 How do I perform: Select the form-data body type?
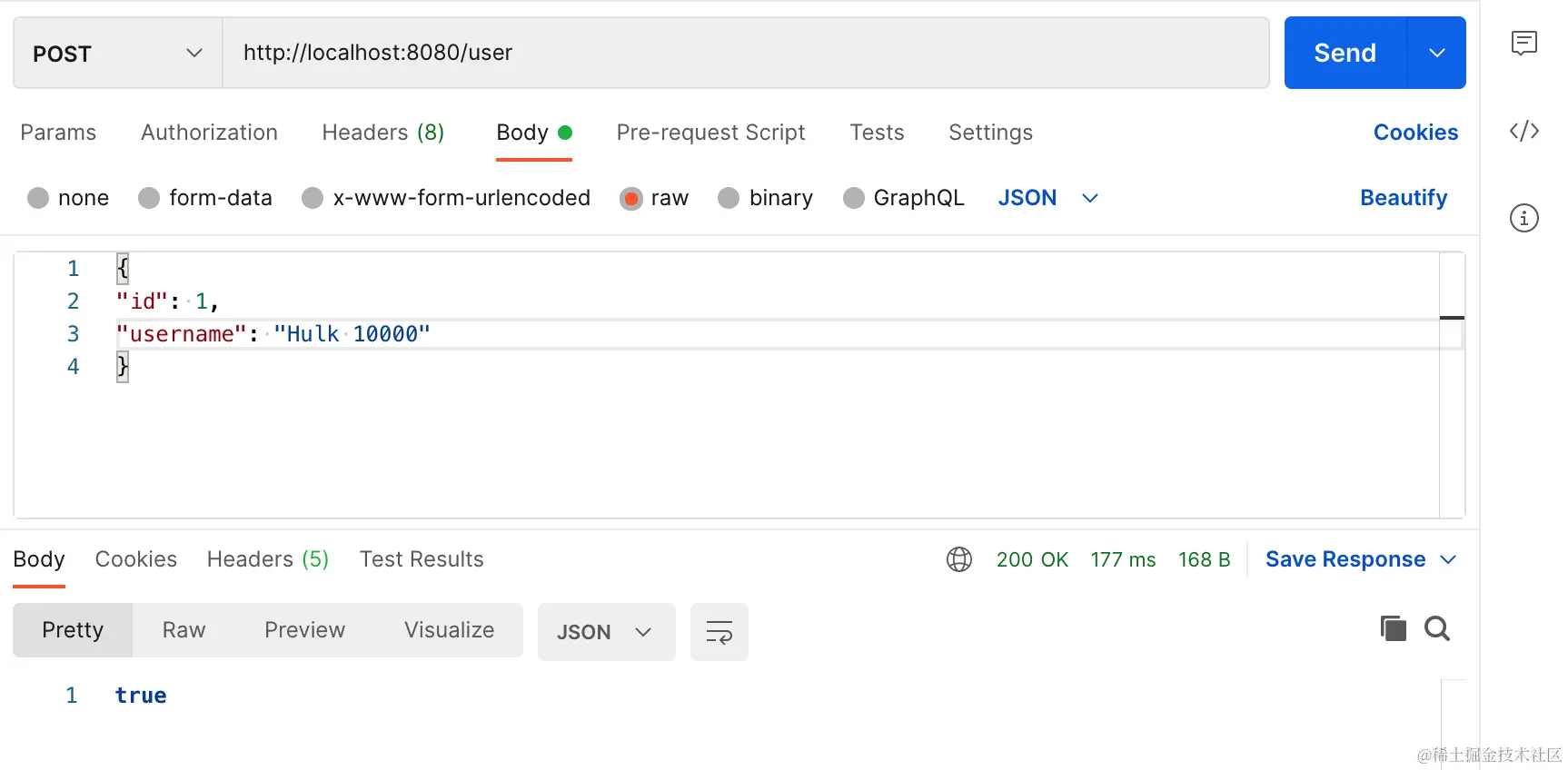tap(149, 198)
